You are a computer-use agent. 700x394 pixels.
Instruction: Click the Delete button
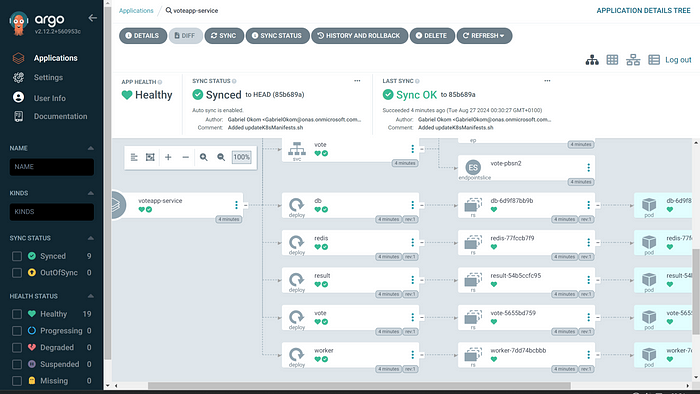click(432, 36)
